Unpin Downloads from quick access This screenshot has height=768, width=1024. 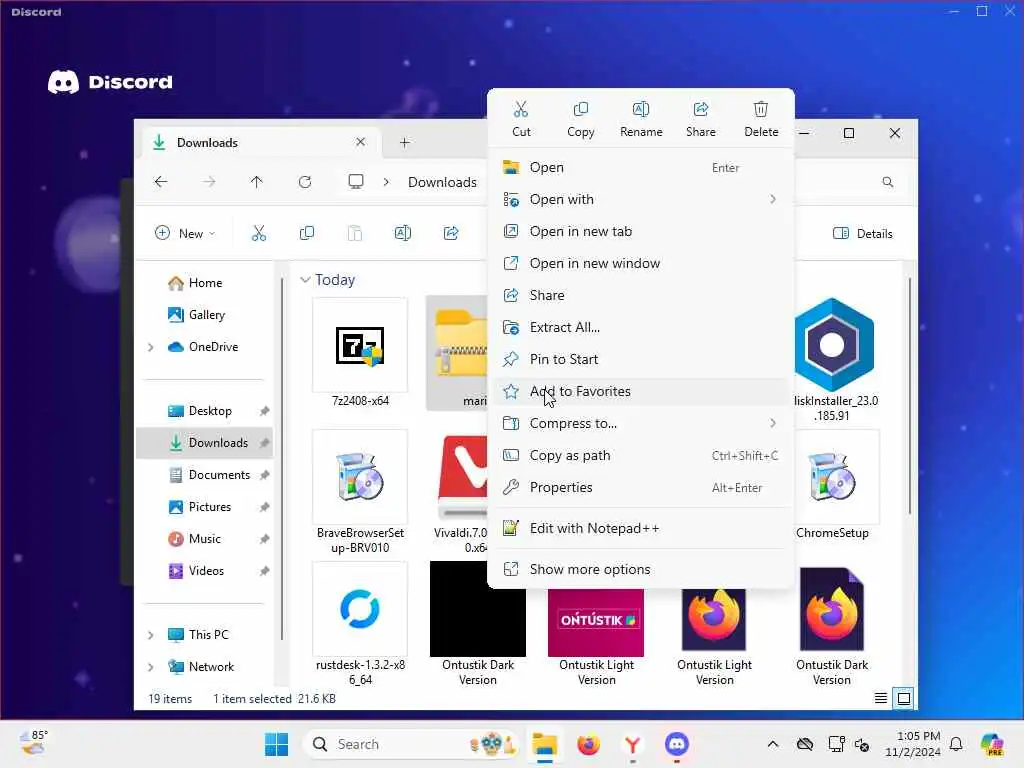click(x=264, y=443)
